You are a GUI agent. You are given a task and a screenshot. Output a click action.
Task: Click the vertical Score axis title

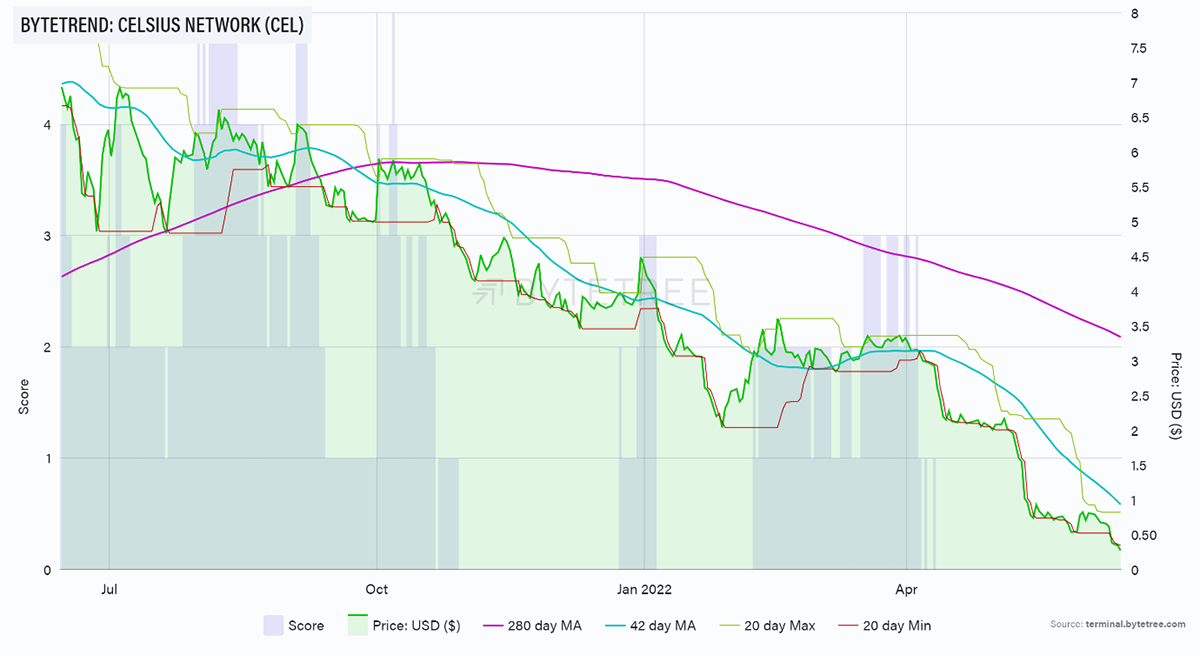[x=22, y=397]
